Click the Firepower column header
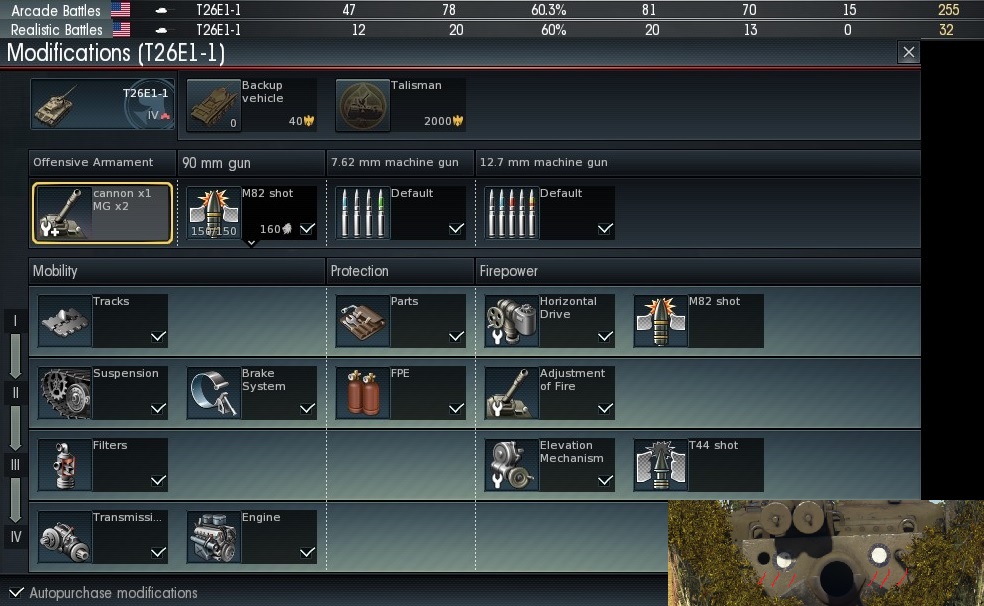The height and width of the screenshot is (606, 984). click(698, 271)
